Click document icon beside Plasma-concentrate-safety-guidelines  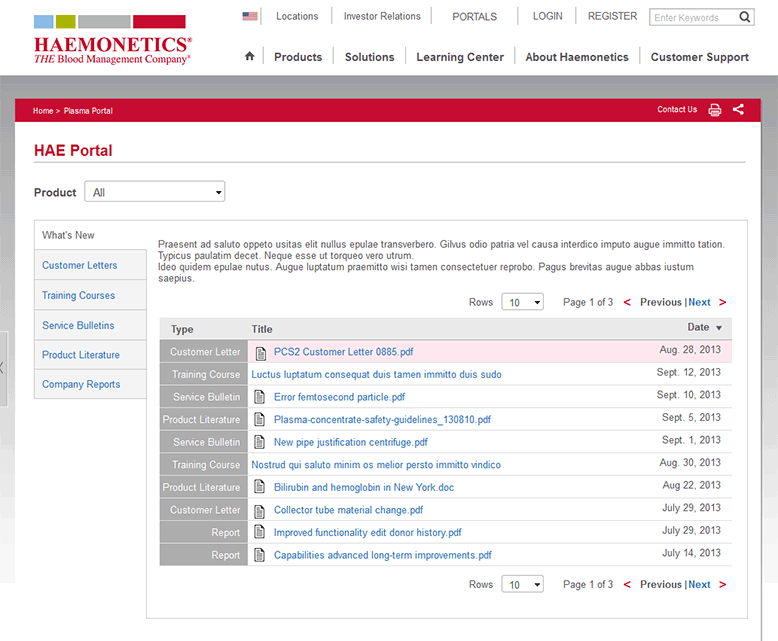[x=259, y=419]
